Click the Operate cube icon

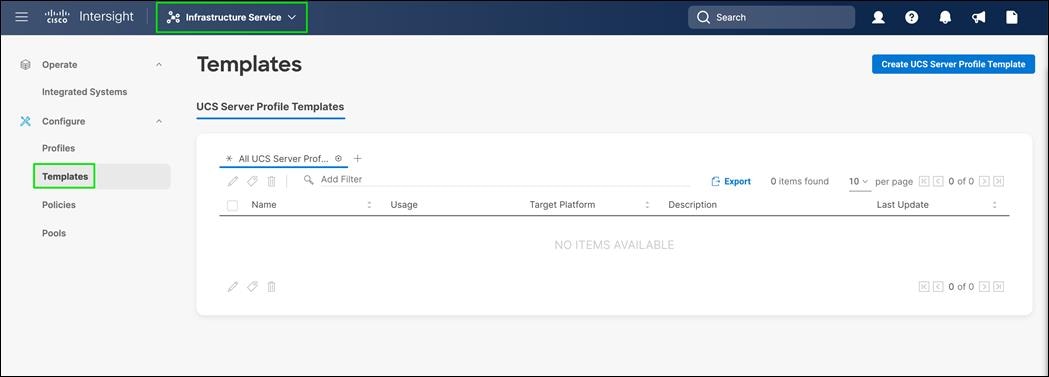tap(25, 65)
